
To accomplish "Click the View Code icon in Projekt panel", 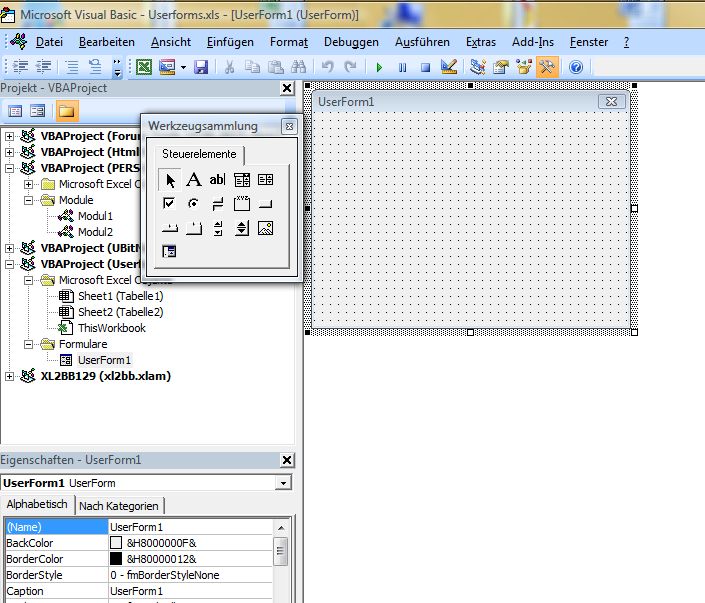I will 15,111.
